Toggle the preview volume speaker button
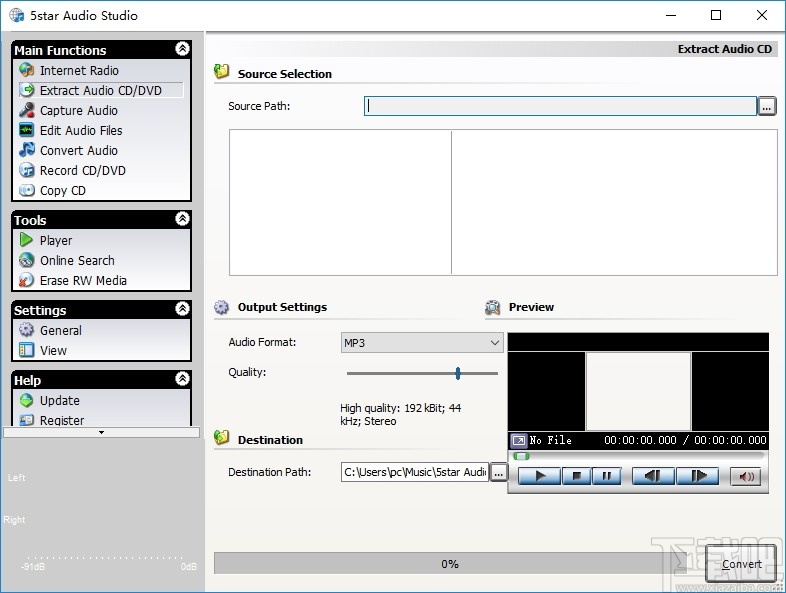This screenshot has height=593, width=786. (745, 476)
